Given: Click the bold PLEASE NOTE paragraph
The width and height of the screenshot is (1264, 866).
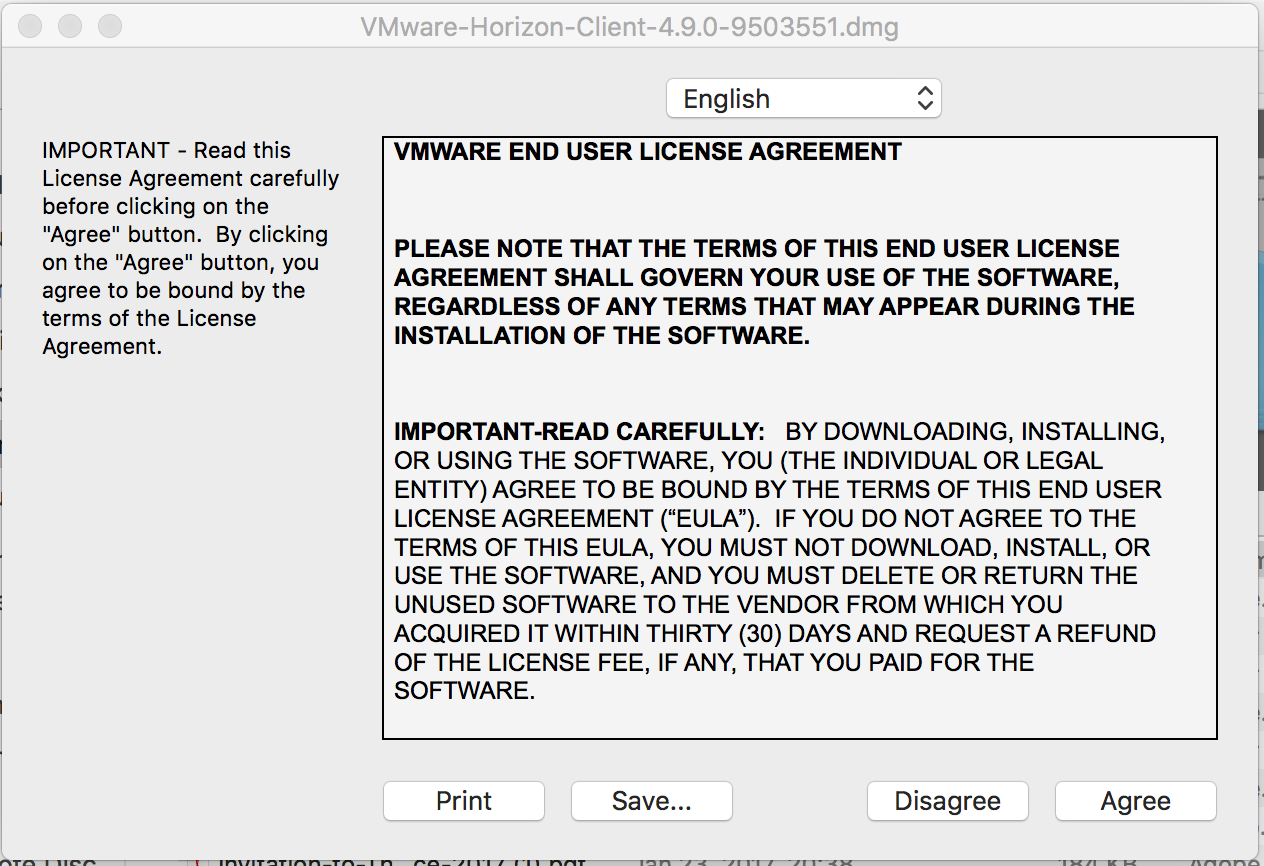Looking at the screenshot, I should click(764, 292).
